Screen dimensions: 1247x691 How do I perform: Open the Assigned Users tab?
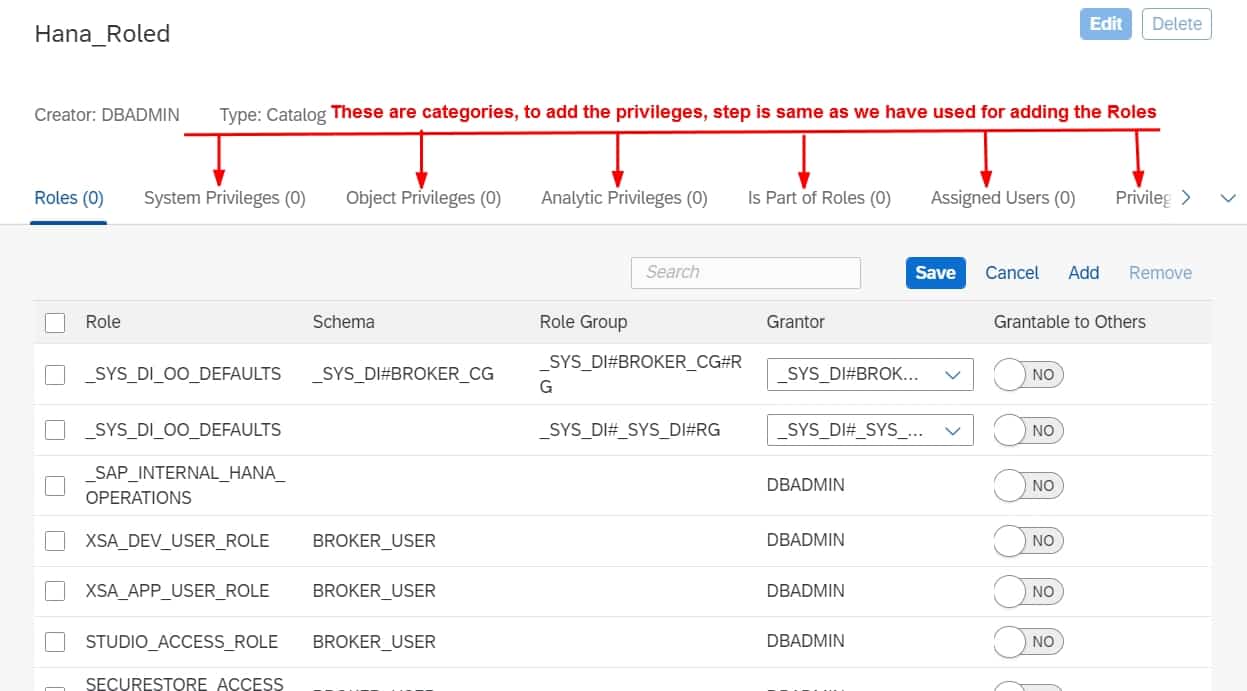point(1002,197)
